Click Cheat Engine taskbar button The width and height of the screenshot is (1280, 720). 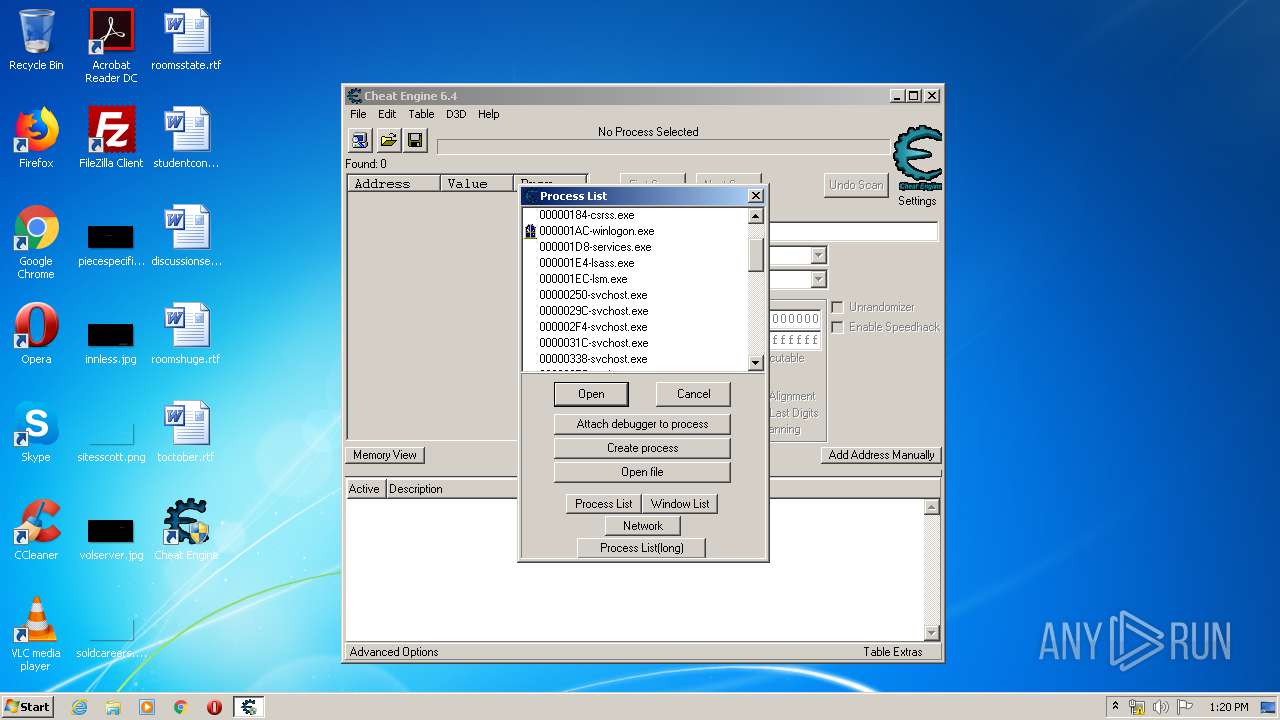click(249, 707)
